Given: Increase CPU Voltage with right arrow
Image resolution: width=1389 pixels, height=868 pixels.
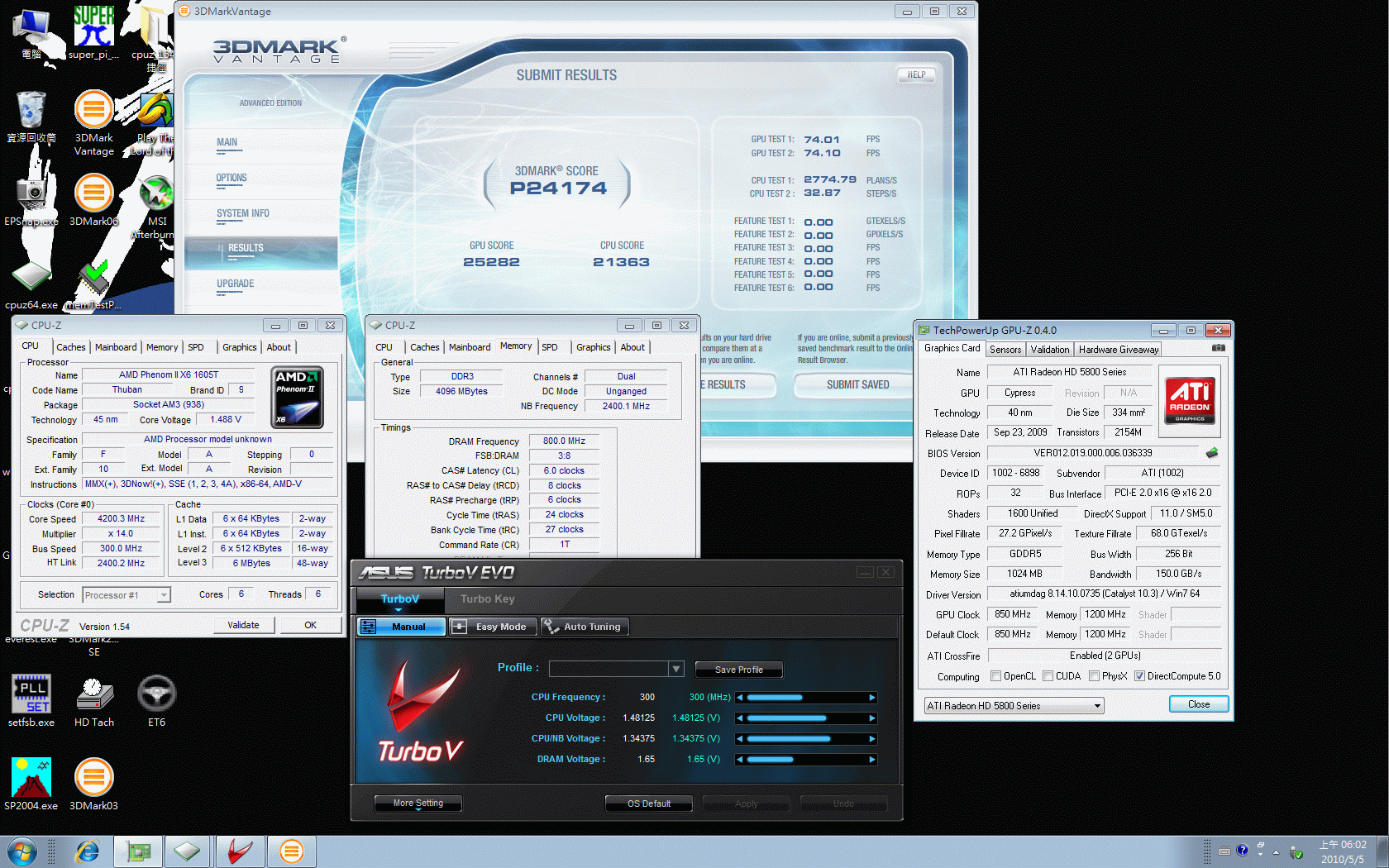Looking at the screenshot, I should click(x=871, y=718).
